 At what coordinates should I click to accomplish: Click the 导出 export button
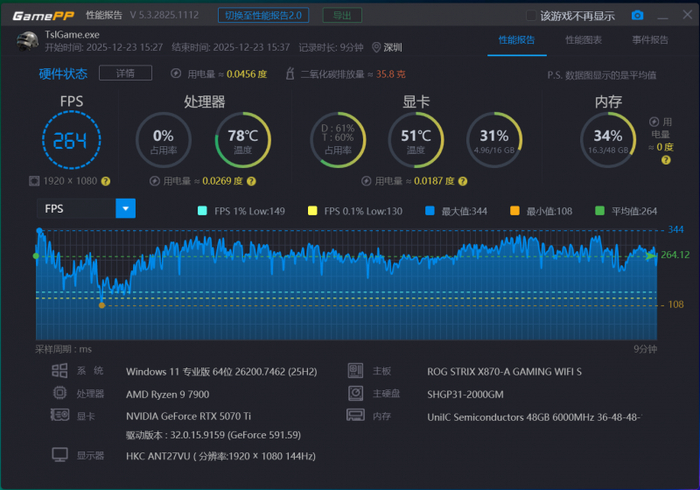[342, 16]
